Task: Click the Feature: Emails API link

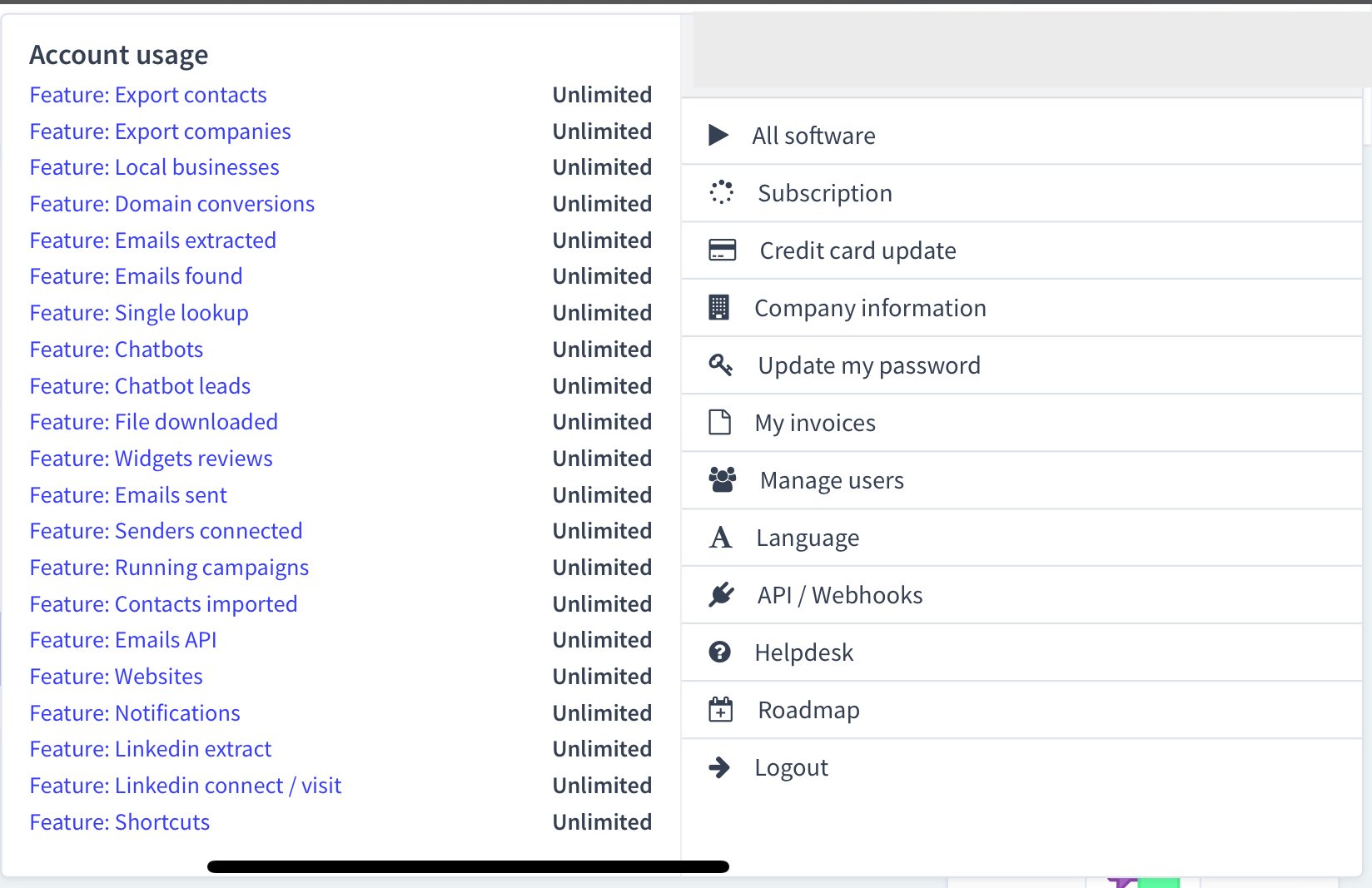Action: [x=123, y=640]
